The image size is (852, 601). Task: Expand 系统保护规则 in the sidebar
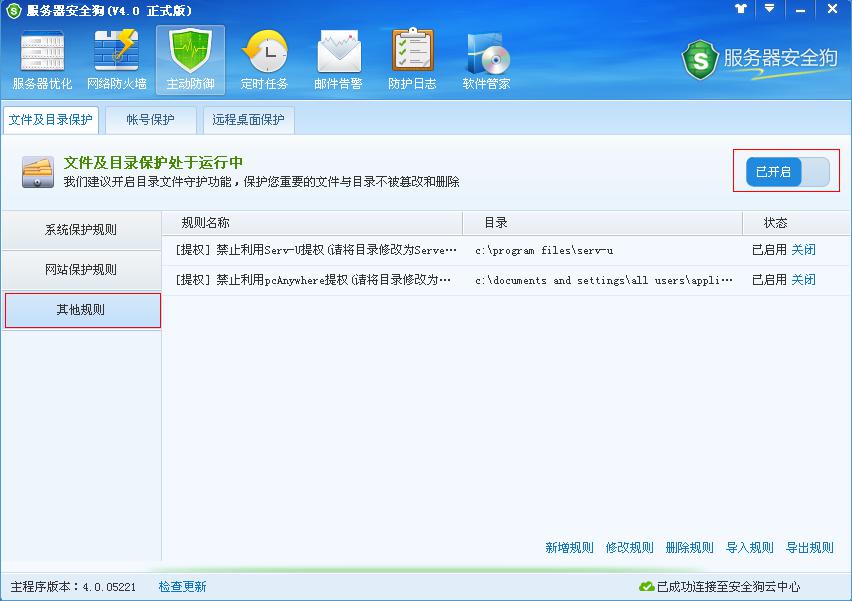[x=80, y=231]
